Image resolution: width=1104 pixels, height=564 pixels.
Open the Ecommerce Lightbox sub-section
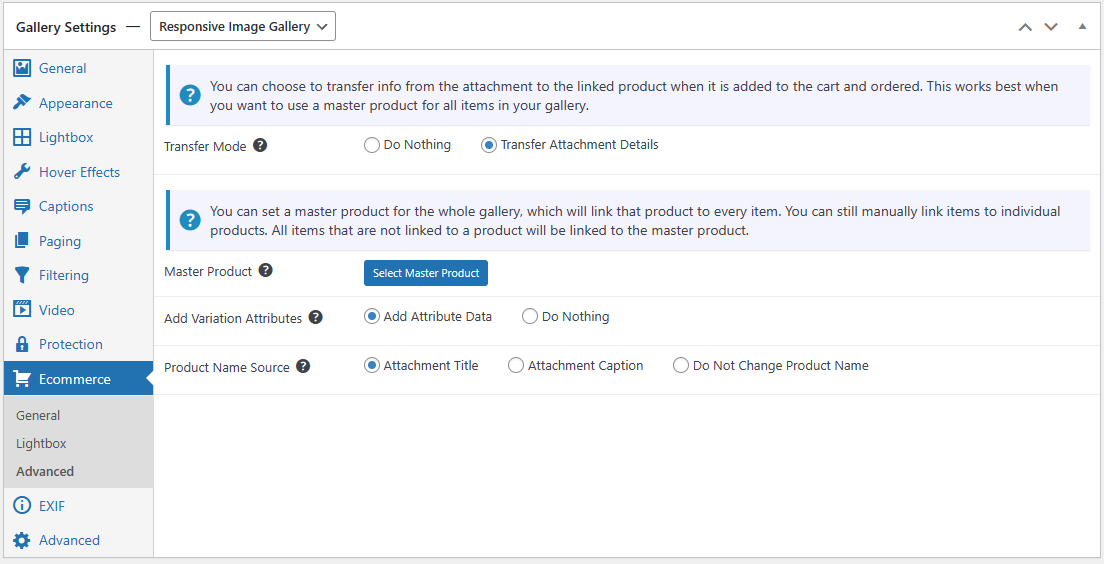tap(41, 443)
